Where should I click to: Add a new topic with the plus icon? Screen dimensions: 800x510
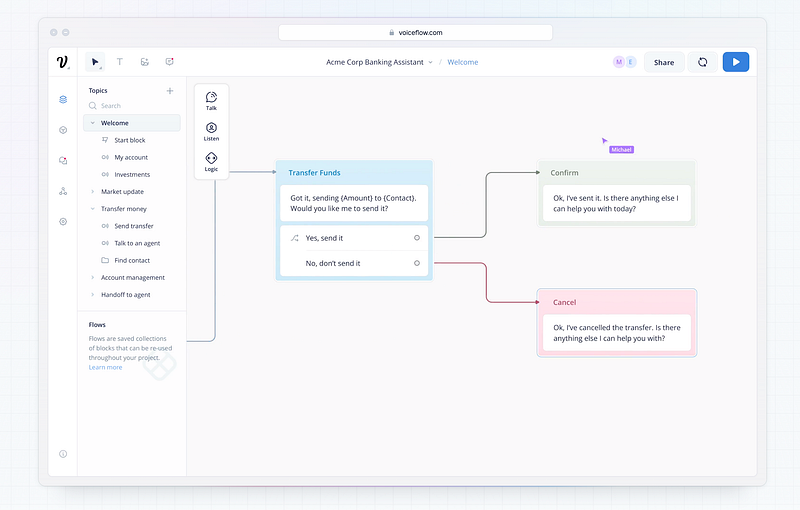pyautogui.click(x=170, y=91)
